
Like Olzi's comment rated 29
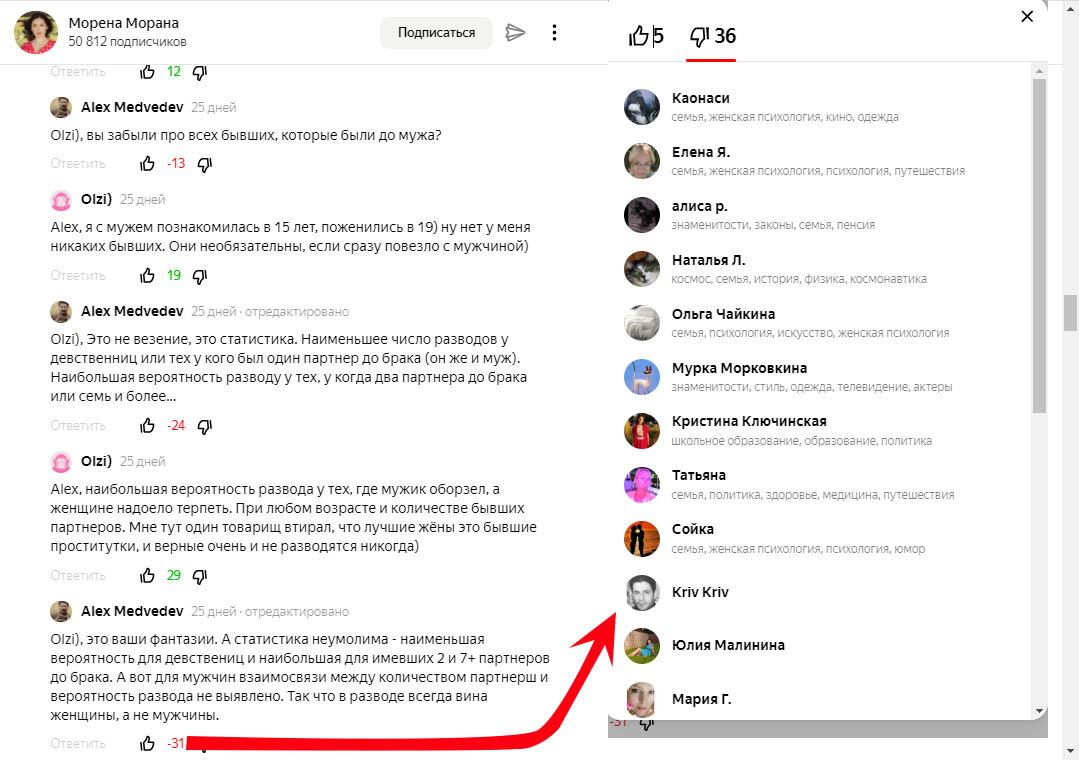click(x=147, y=576)
